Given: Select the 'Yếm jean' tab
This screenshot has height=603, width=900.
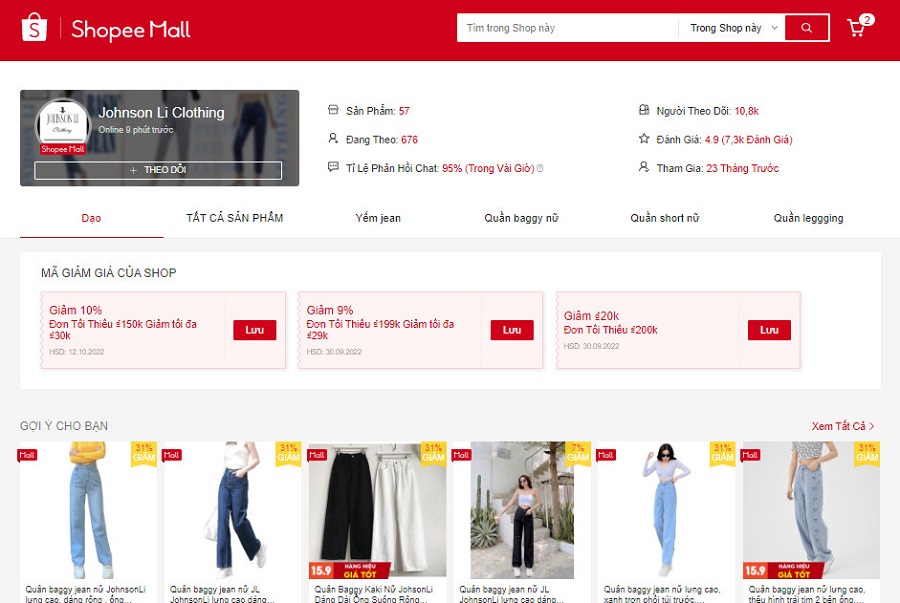Looking at the screenshot, I should (378, 218).
